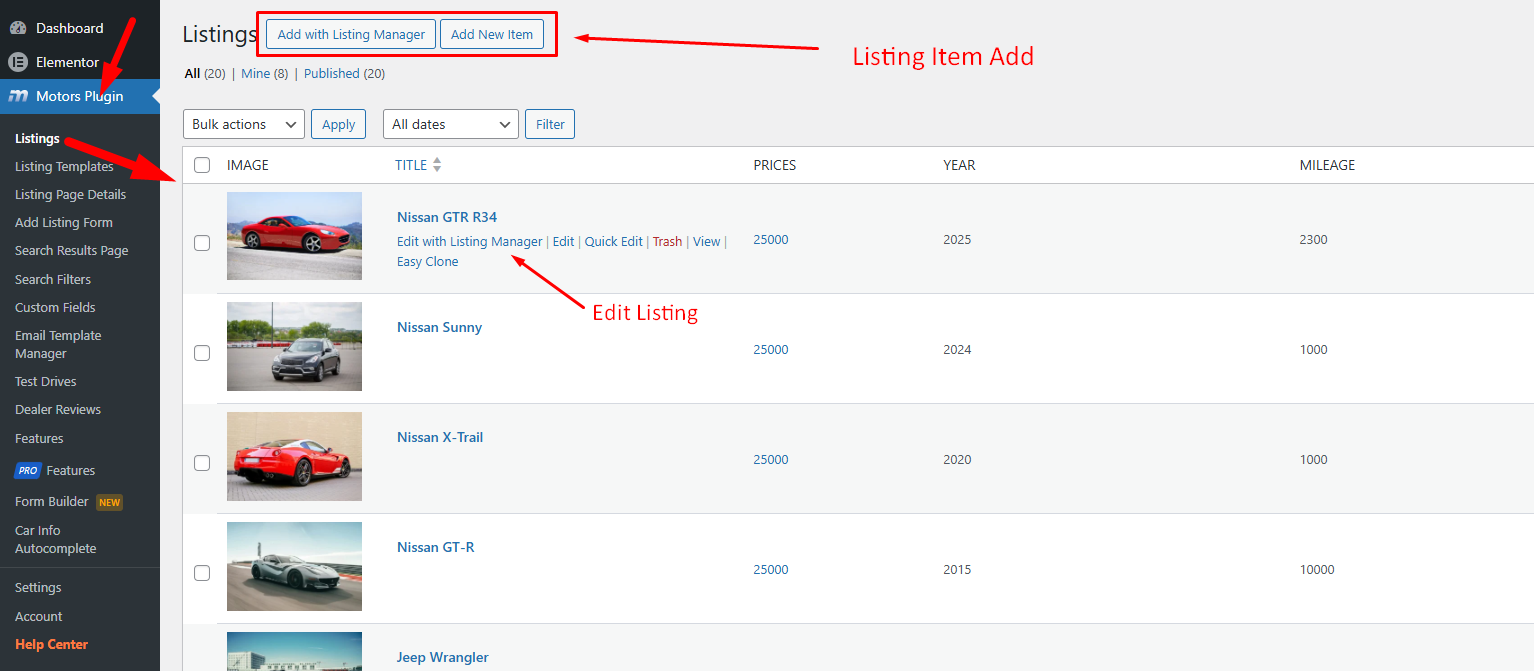This screenshot has height=671, width=1534.
Task: Go to Search Filters menu item
Action: pos(53,279)
